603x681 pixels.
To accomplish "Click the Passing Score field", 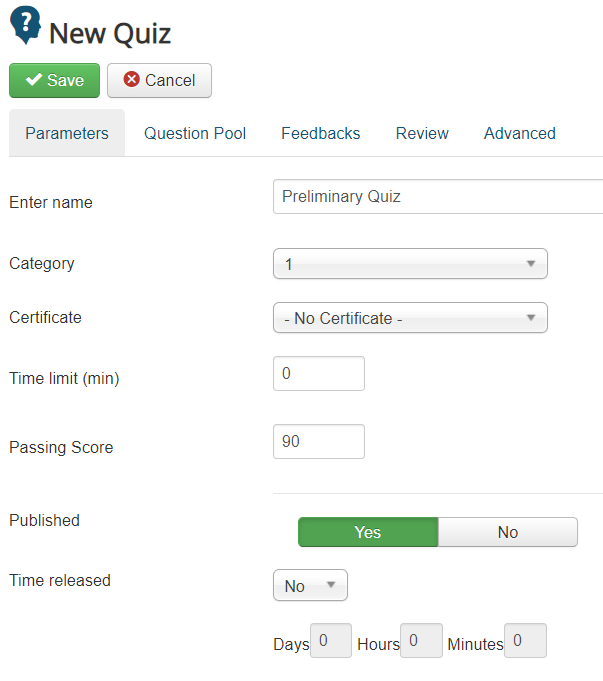I will coord(318,442).
